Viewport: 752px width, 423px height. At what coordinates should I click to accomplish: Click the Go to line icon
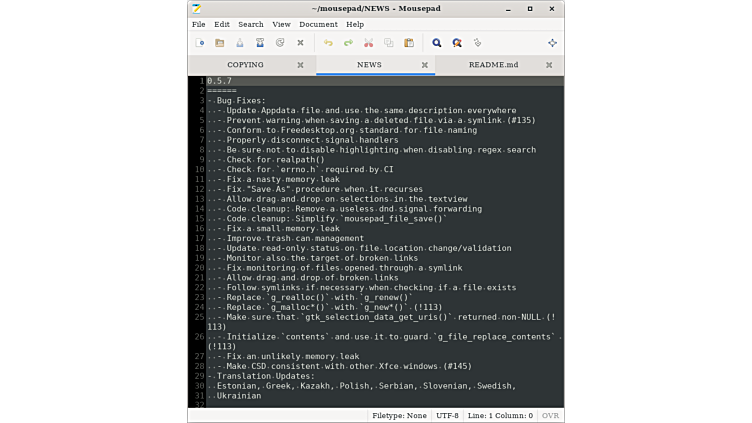coord(477,43)
